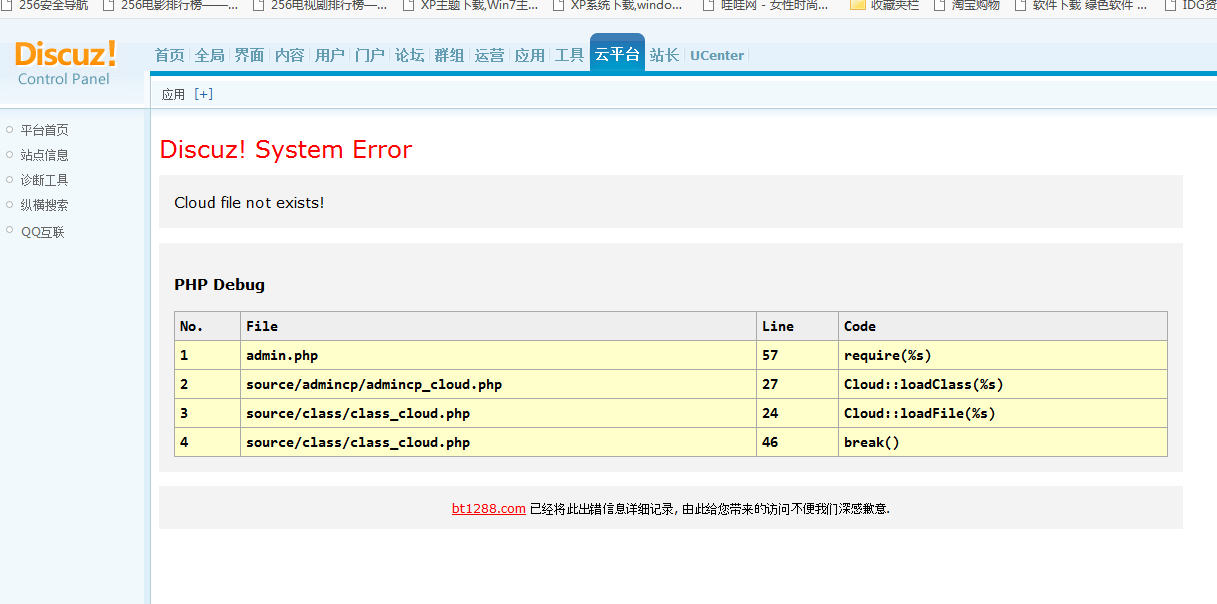This screenshot has width=1217, height=604.
Task: Click the Cloud::loadClass(%s) code cell
Action: [1003, 384]
